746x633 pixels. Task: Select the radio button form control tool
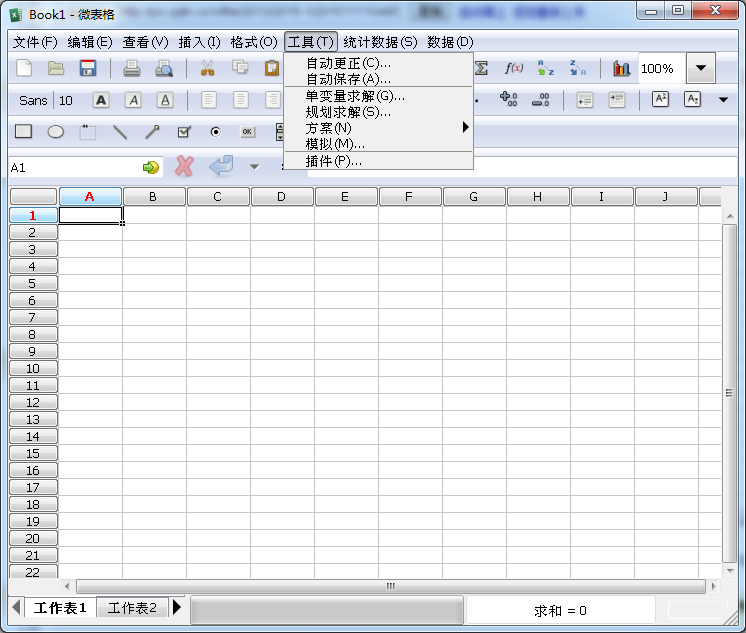coord(215,132)
